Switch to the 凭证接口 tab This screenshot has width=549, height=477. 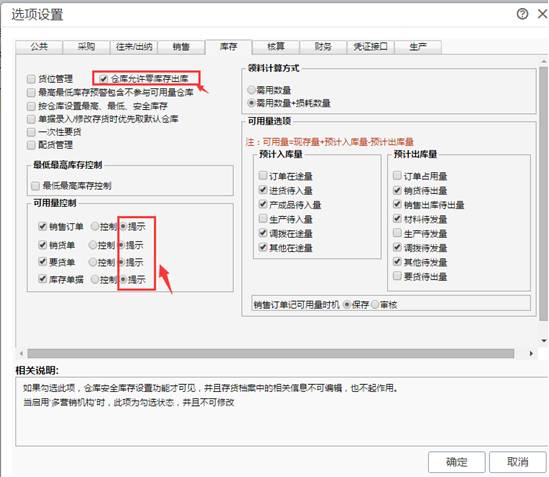(370, 47)
